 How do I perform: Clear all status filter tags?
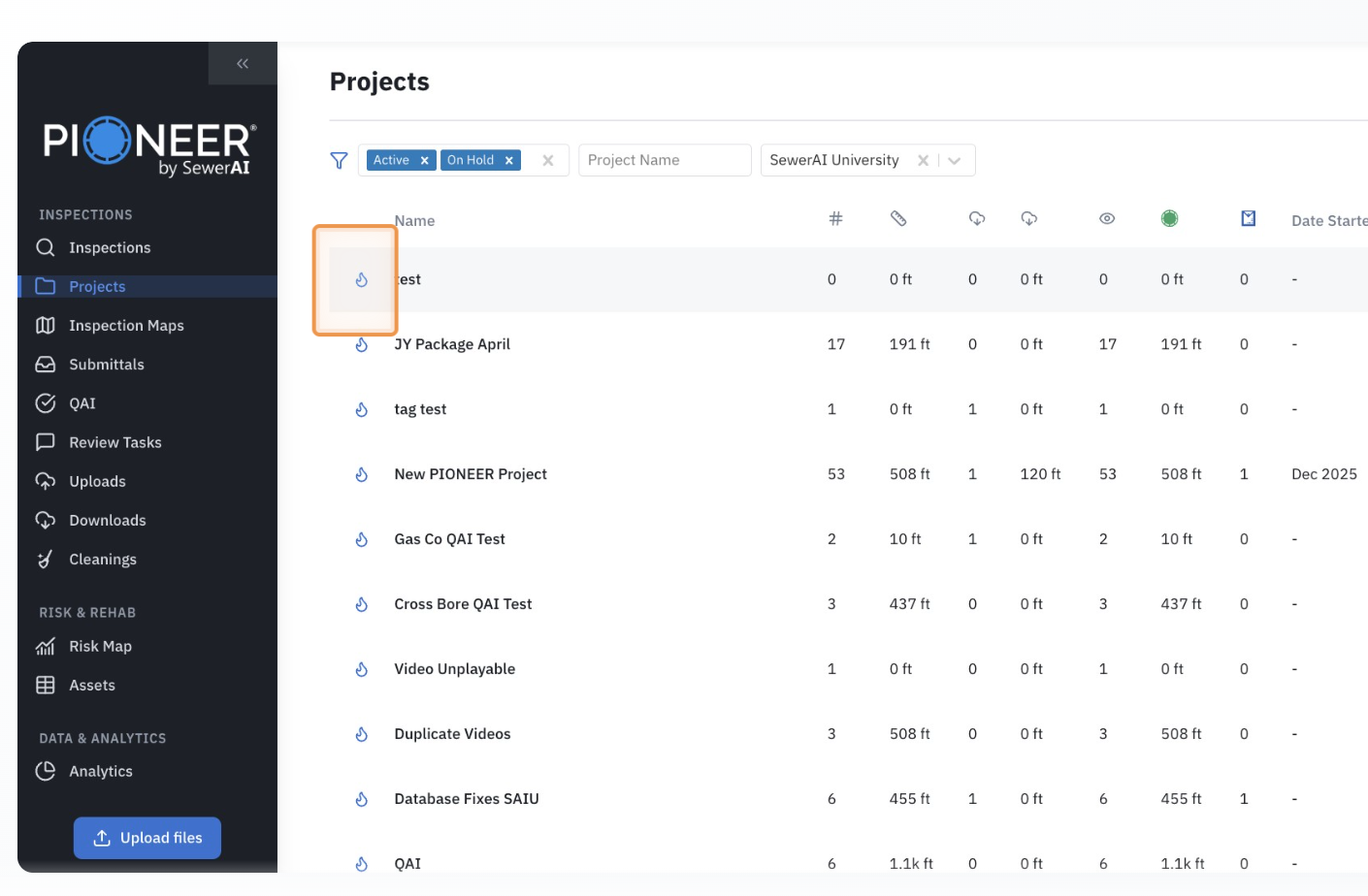[x=548, y=161]
